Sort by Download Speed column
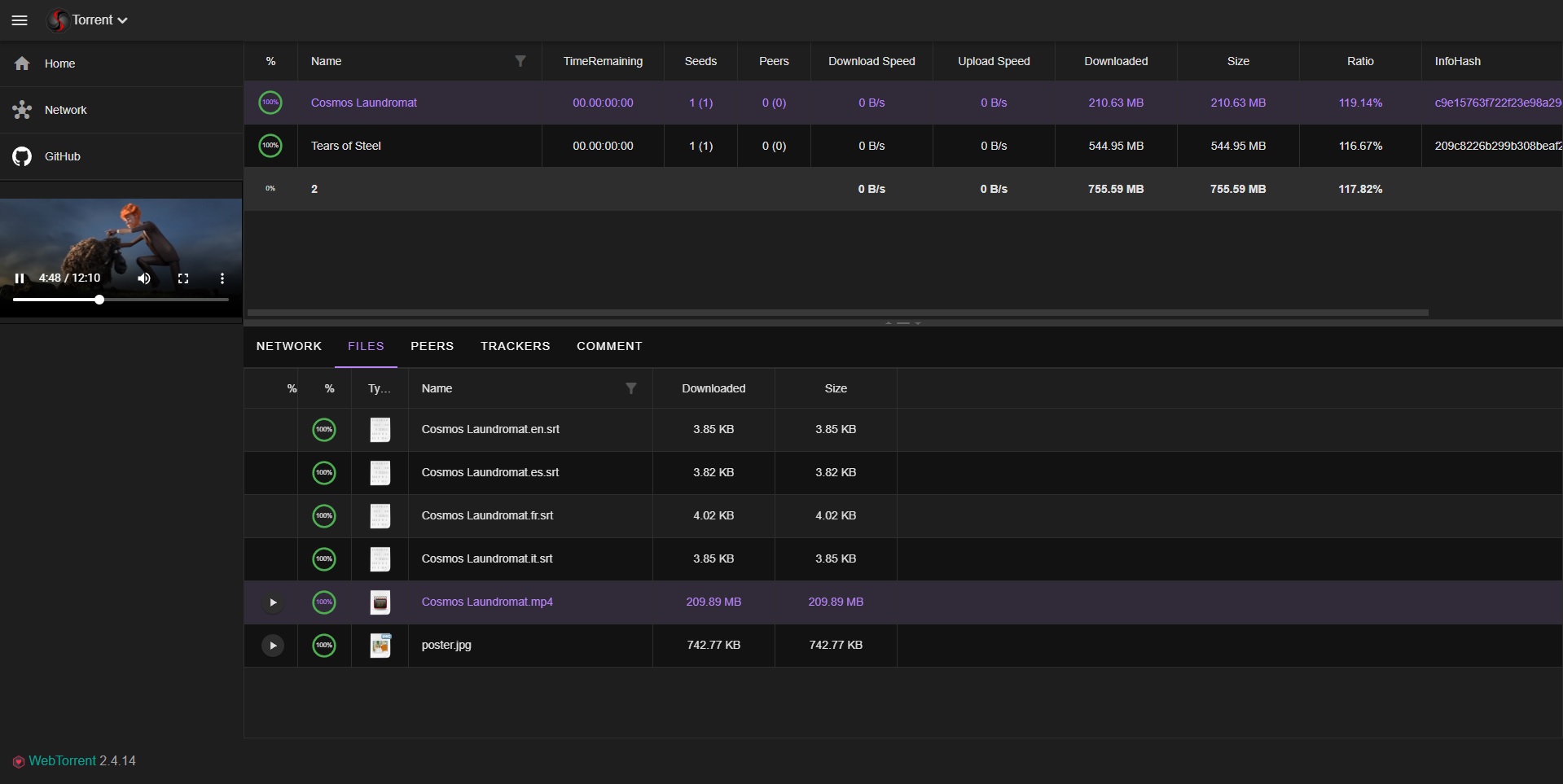Viewport: 1563px width, 784px height. click(x=872, y=61)
